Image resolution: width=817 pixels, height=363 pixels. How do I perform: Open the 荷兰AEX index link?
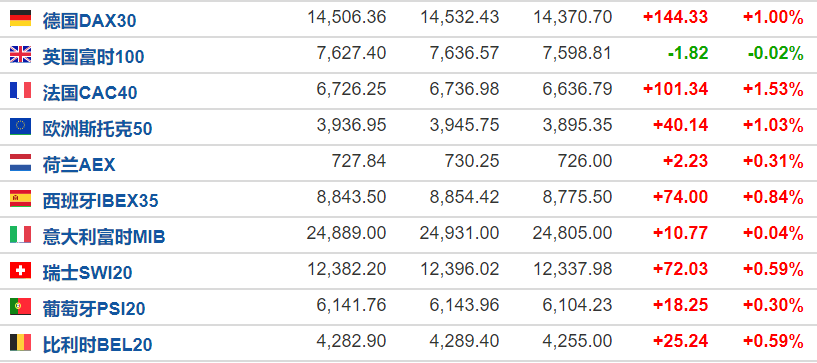click(79, 165)
